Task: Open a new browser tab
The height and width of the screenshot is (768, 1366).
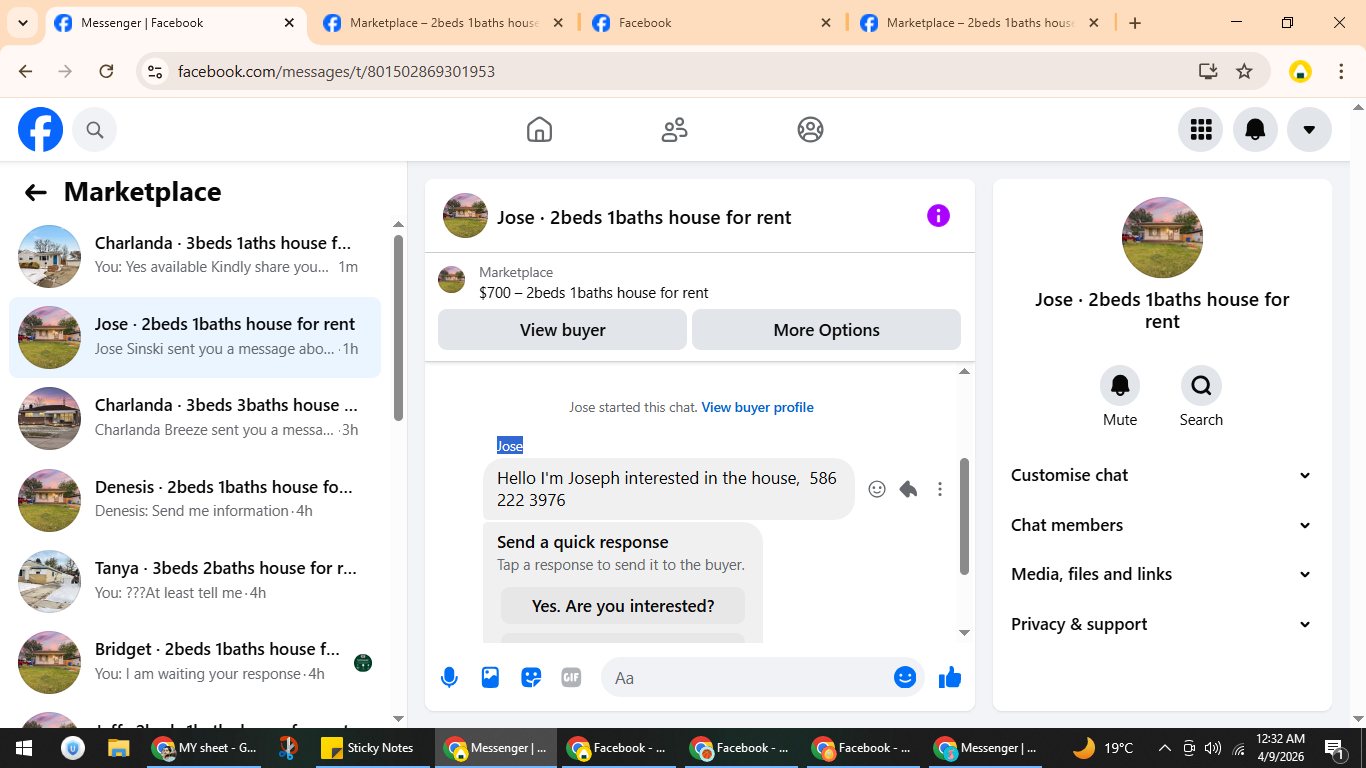Action: (1135, 23)
